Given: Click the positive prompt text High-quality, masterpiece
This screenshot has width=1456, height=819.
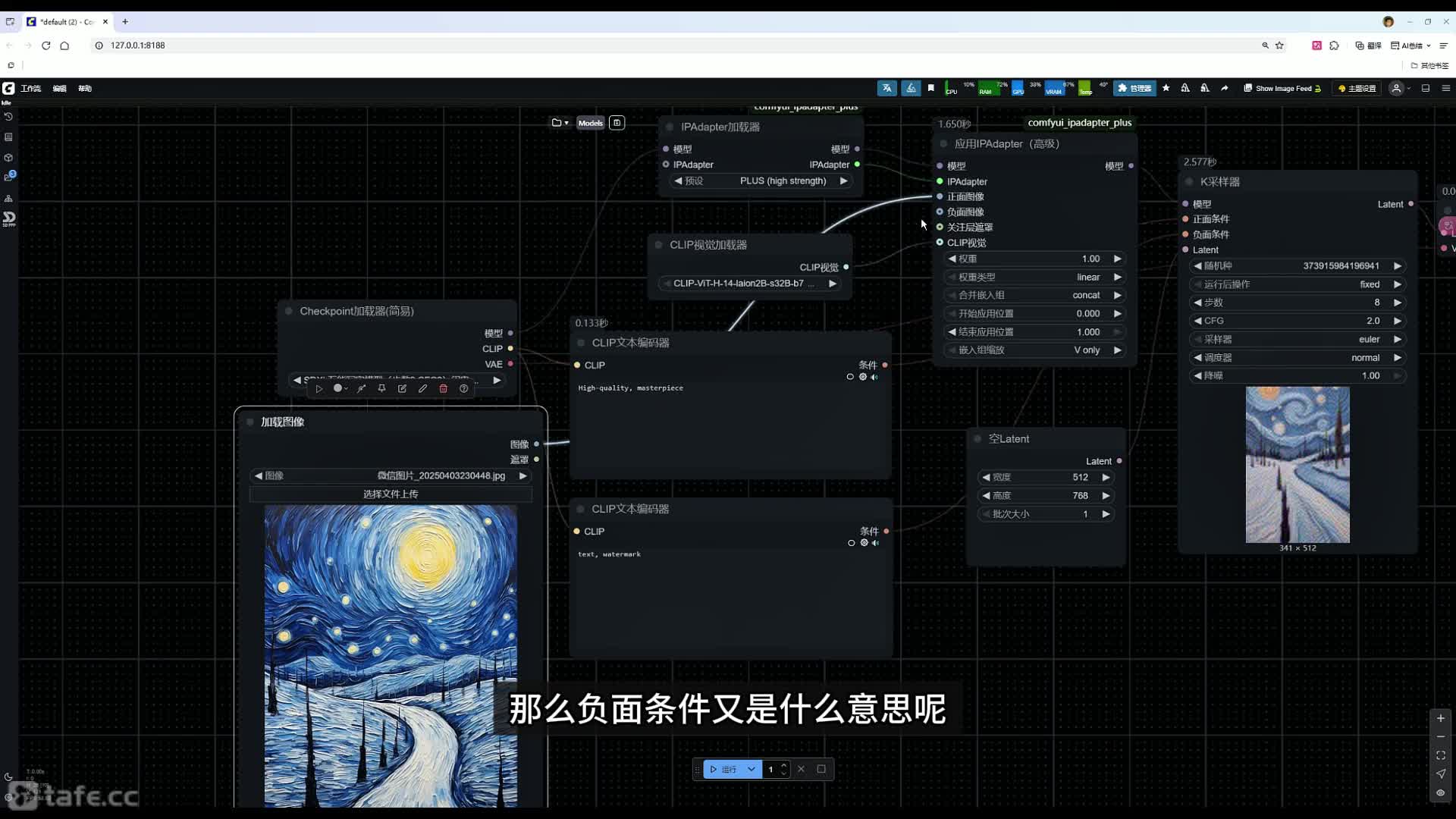Looking at the screenshot, I should point(630,388).
